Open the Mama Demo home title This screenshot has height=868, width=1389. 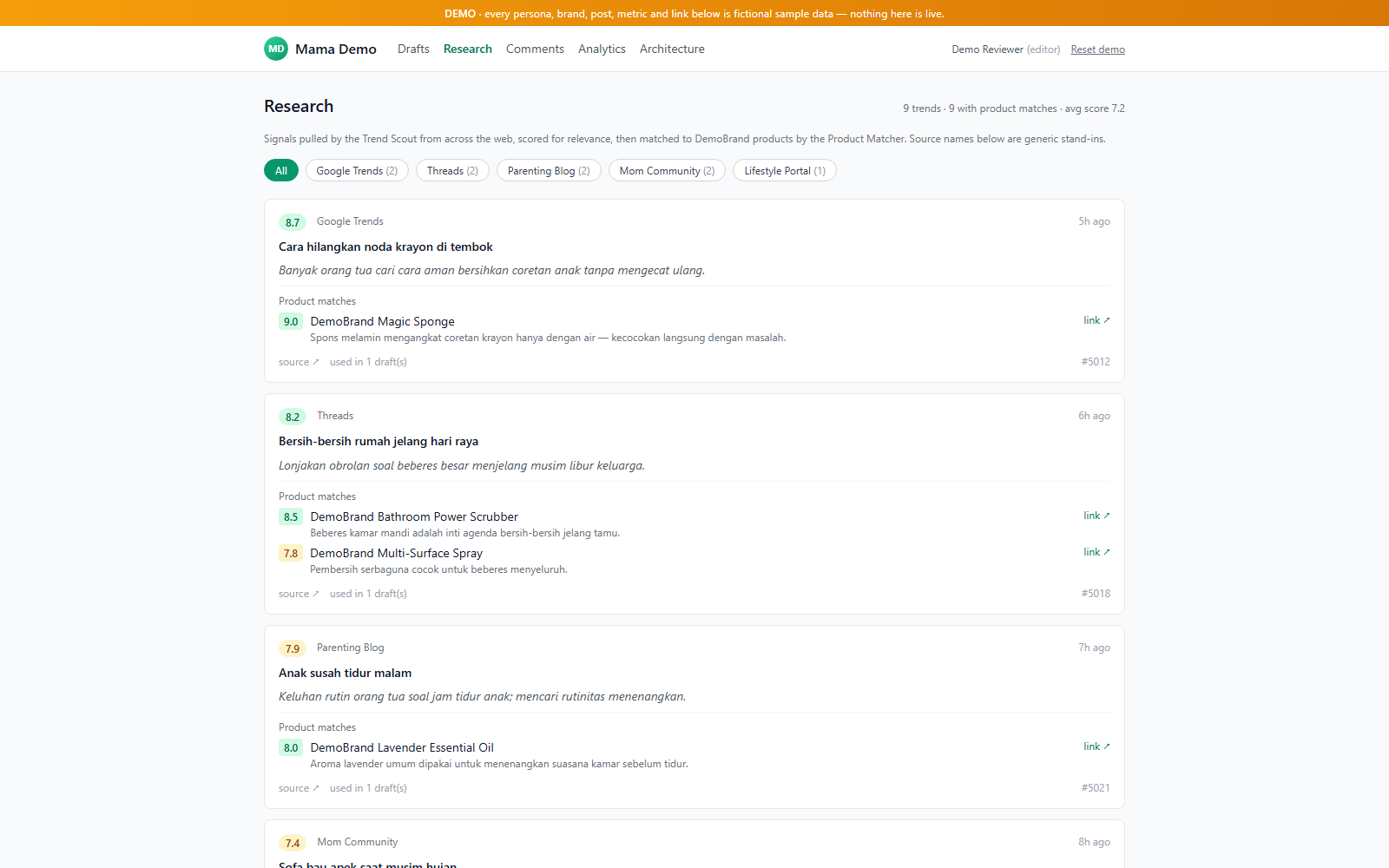pos(335,49)
